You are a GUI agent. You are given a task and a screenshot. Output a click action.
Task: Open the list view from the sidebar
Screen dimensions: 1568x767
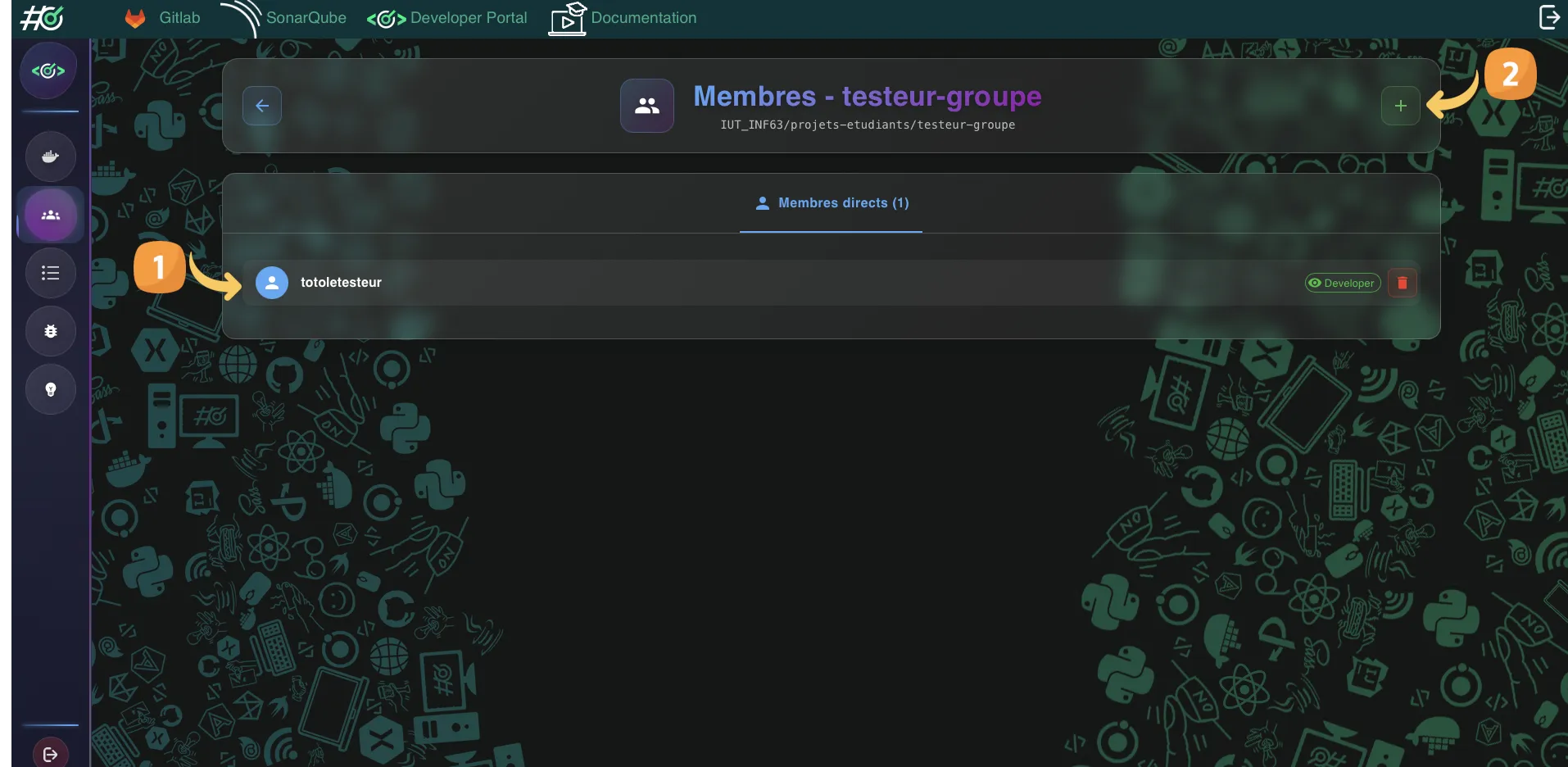[50, 273]
